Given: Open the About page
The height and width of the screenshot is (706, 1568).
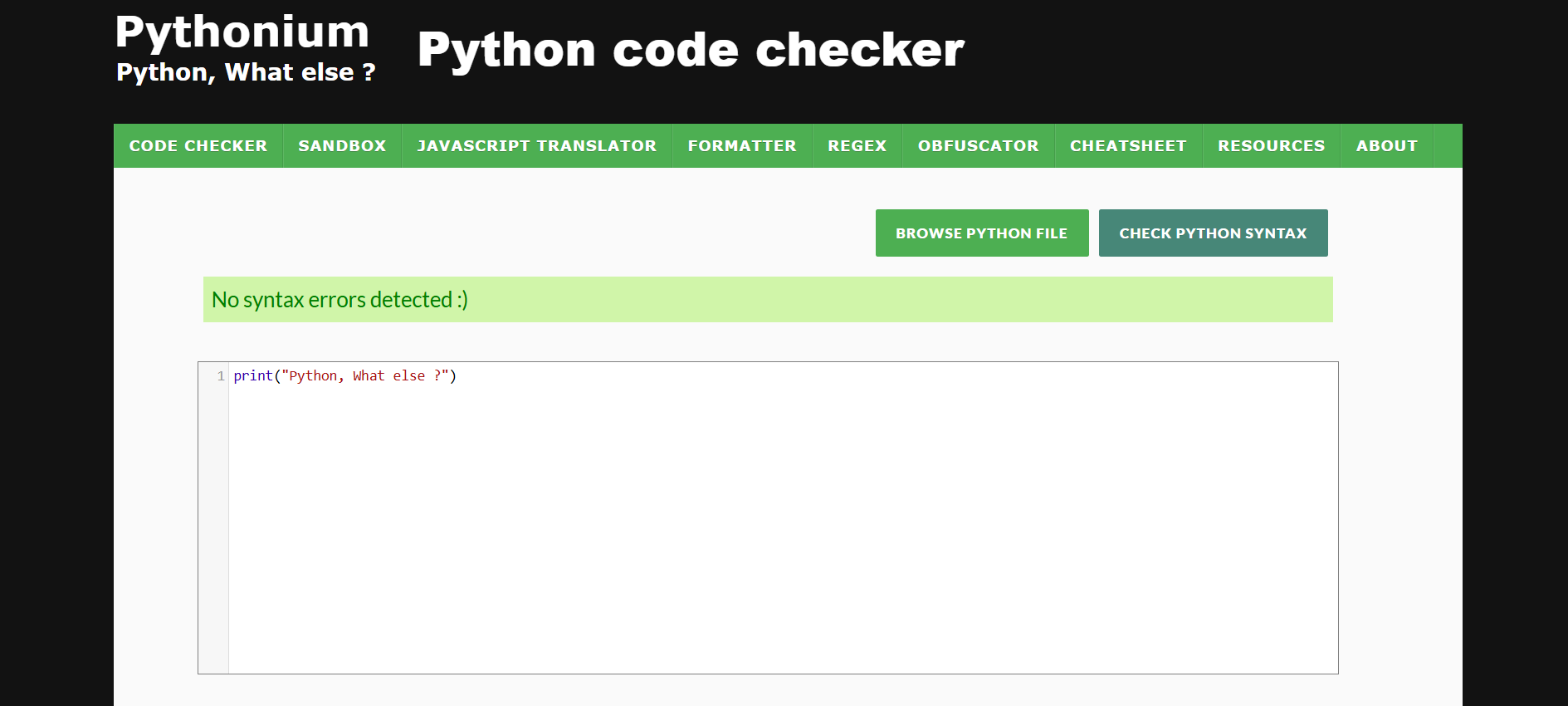Looking at the screenshot, I should pyautogui.click(x=1387, y=146).
